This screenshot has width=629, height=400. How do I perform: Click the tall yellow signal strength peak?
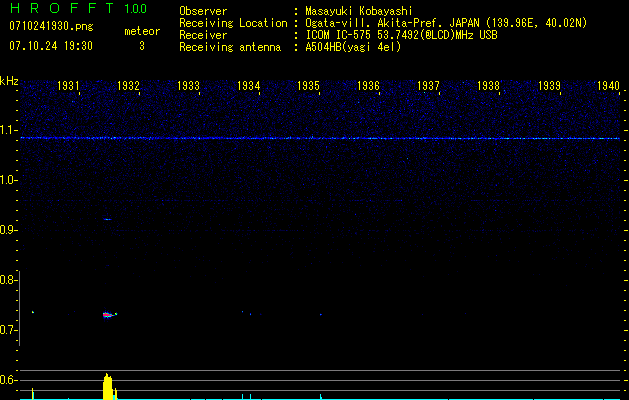pos(108,386)
